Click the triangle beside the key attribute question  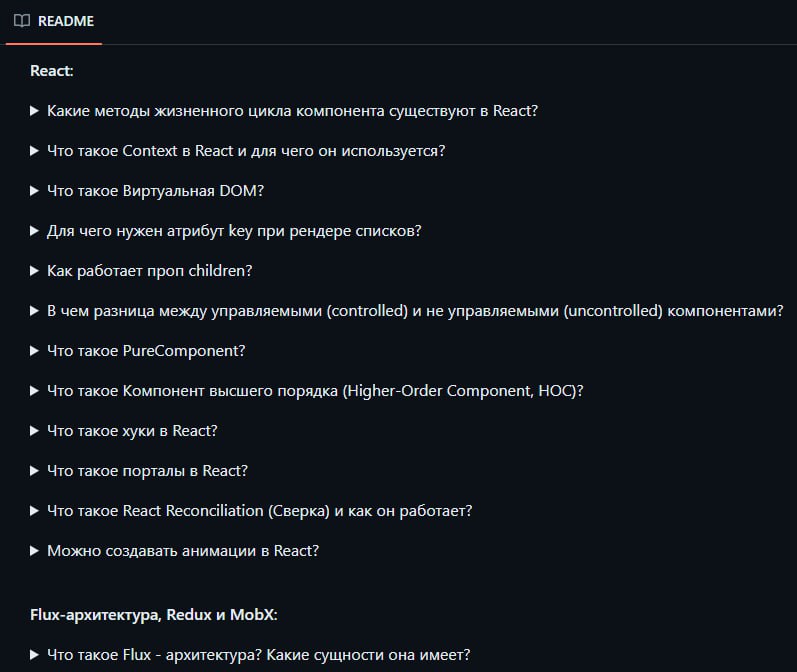pyautogui.click(x=35, y=231)
